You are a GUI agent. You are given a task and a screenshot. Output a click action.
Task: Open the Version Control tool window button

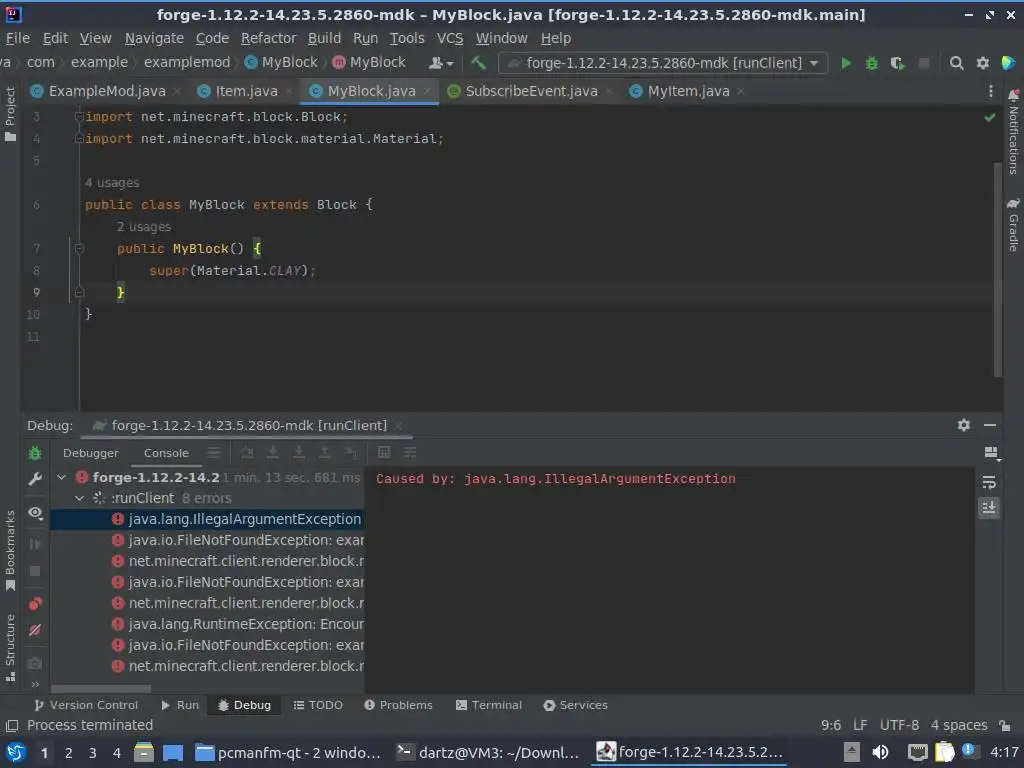pyautogui.click(x=86, y=705)
